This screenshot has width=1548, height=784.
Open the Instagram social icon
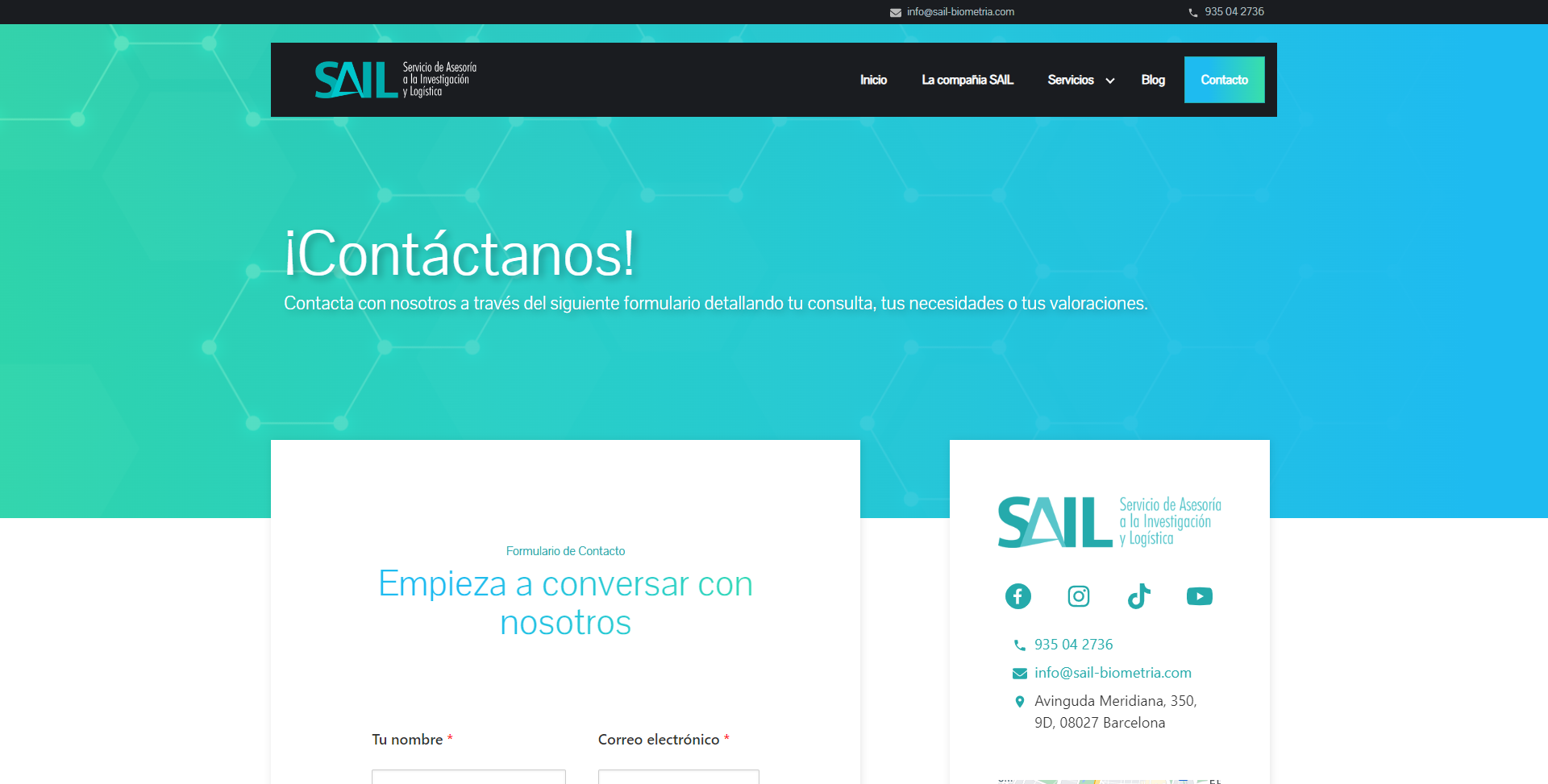(x=1078, y=596)
